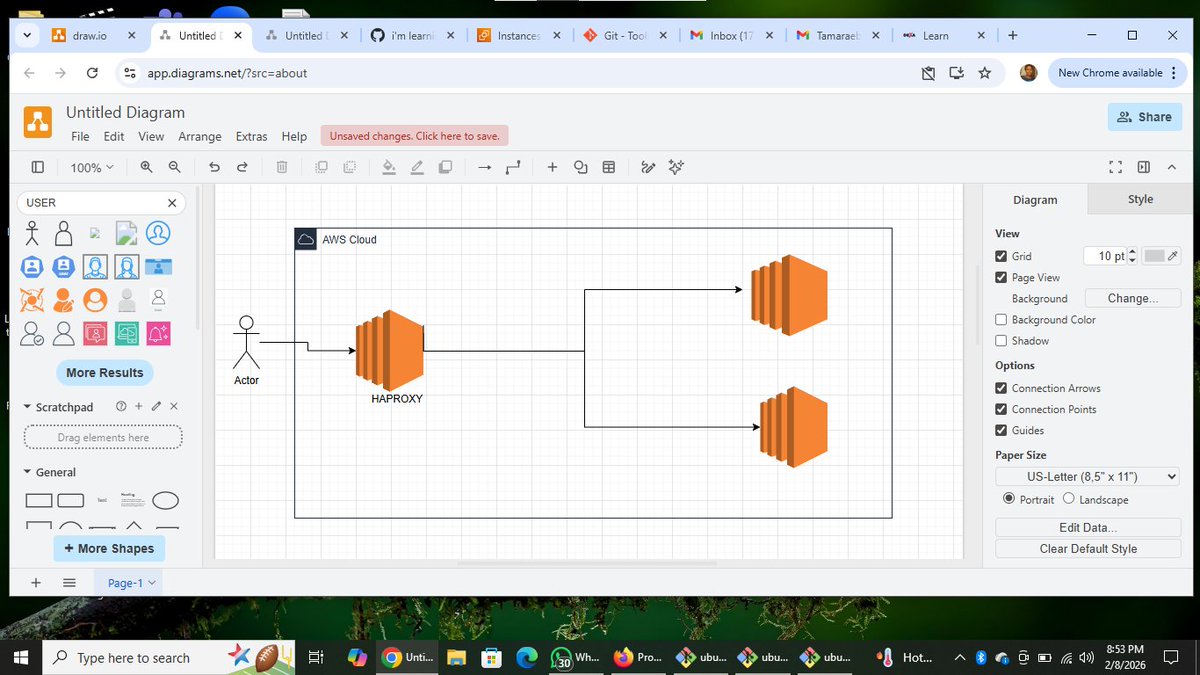
Task: Click the Zoom Out magnifier icon
Action: [175, 167]
